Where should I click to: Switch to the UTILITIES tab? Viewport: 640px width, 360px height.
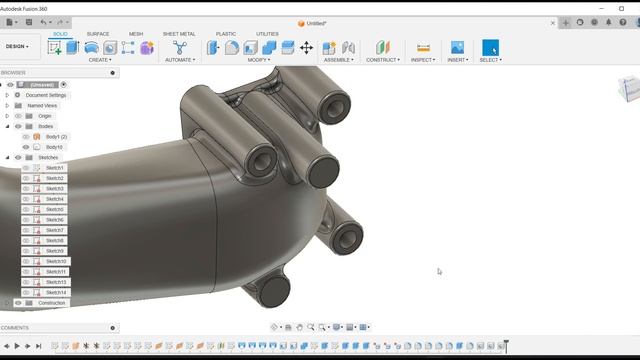[x=267, y=34]
